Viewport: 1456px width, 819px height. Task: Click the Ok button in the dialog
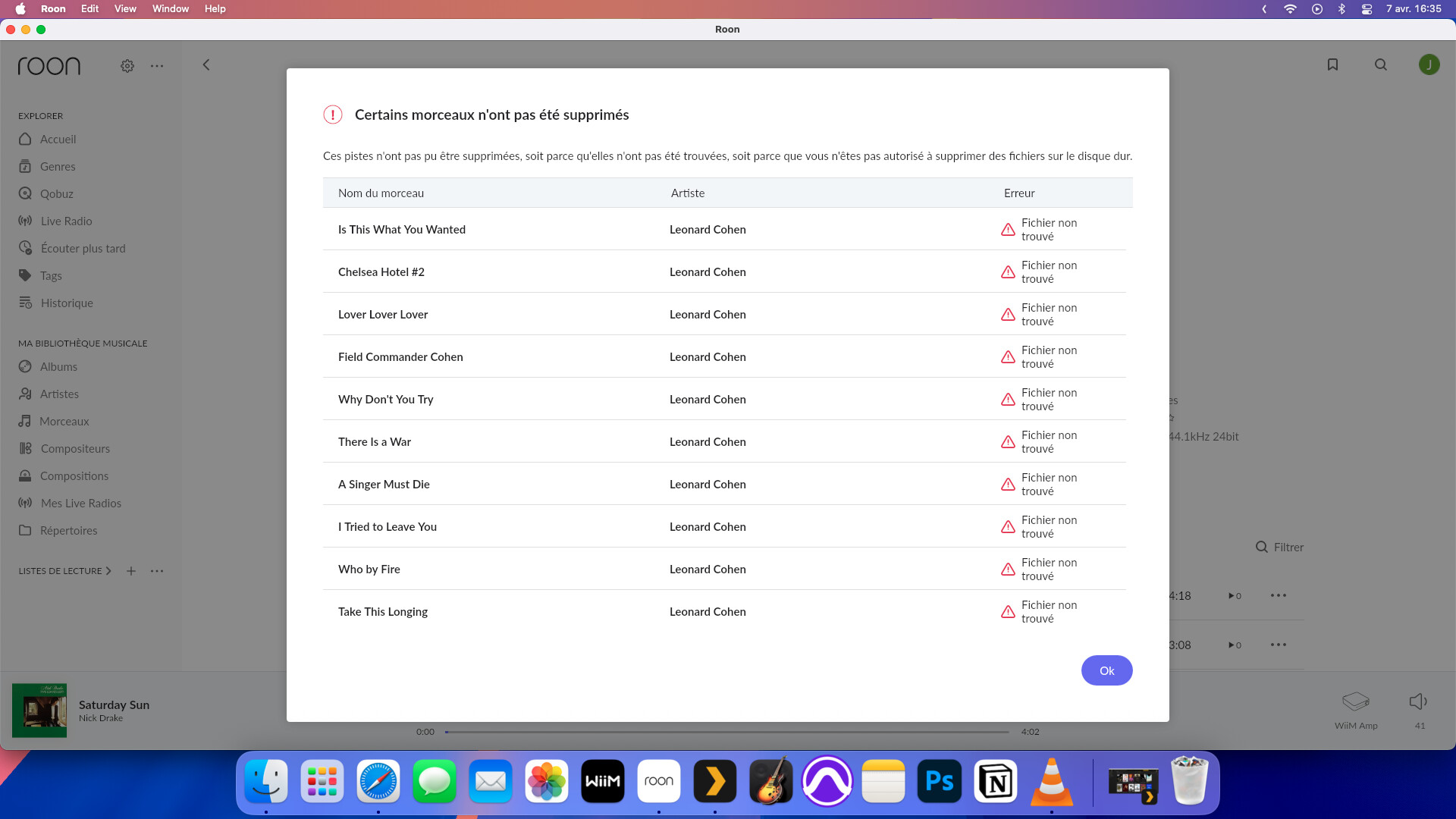[x=1106, y=670]
